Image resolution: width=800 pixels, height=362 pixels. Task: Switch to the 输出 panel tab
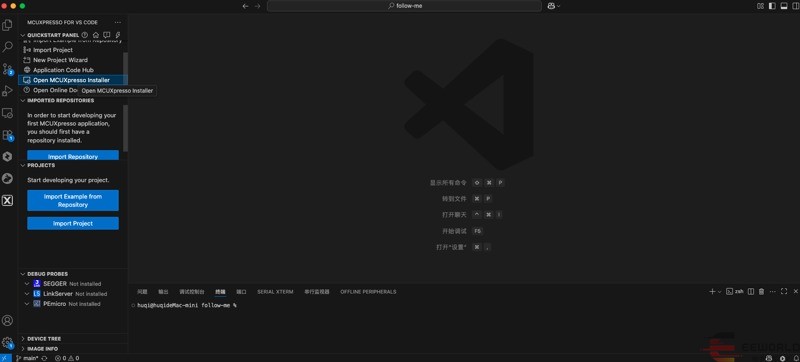click(x=163, y=292)
